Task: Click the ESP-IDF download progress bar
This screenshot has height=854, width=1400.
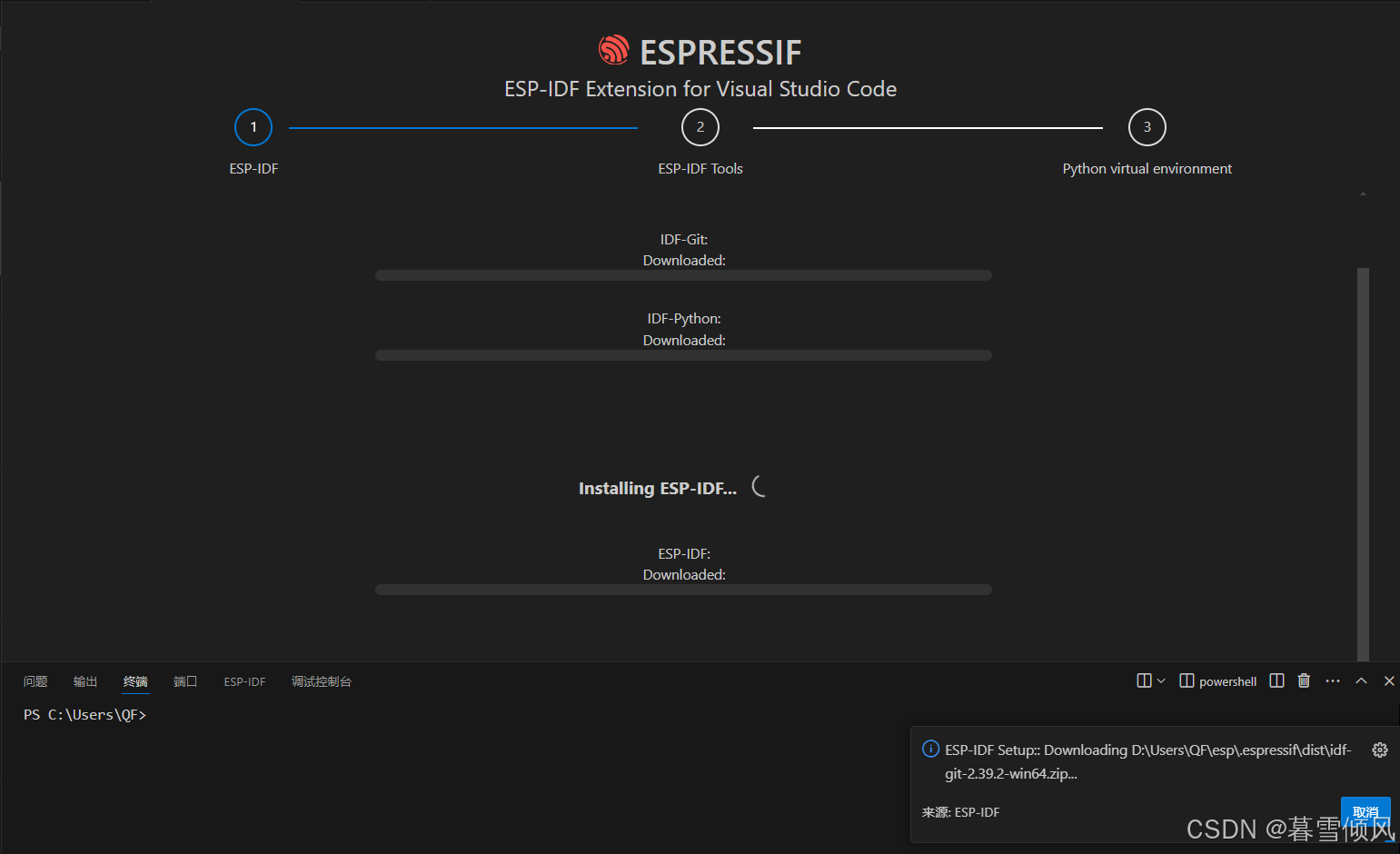Action: [683, 590]
